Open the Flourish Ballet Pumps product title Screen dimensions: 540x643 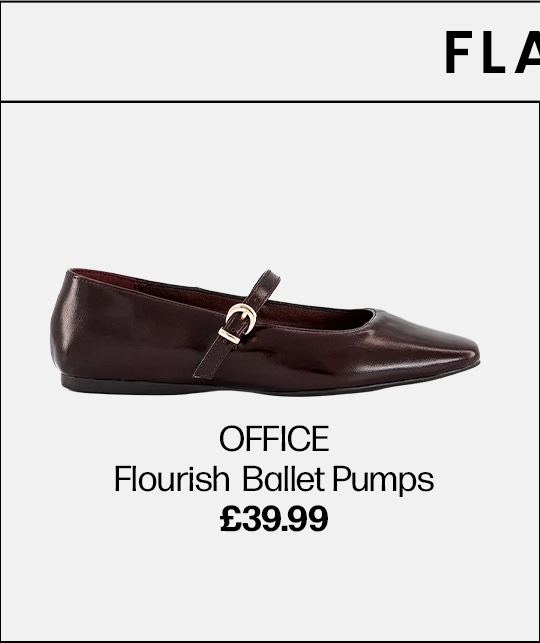point(274,479)
